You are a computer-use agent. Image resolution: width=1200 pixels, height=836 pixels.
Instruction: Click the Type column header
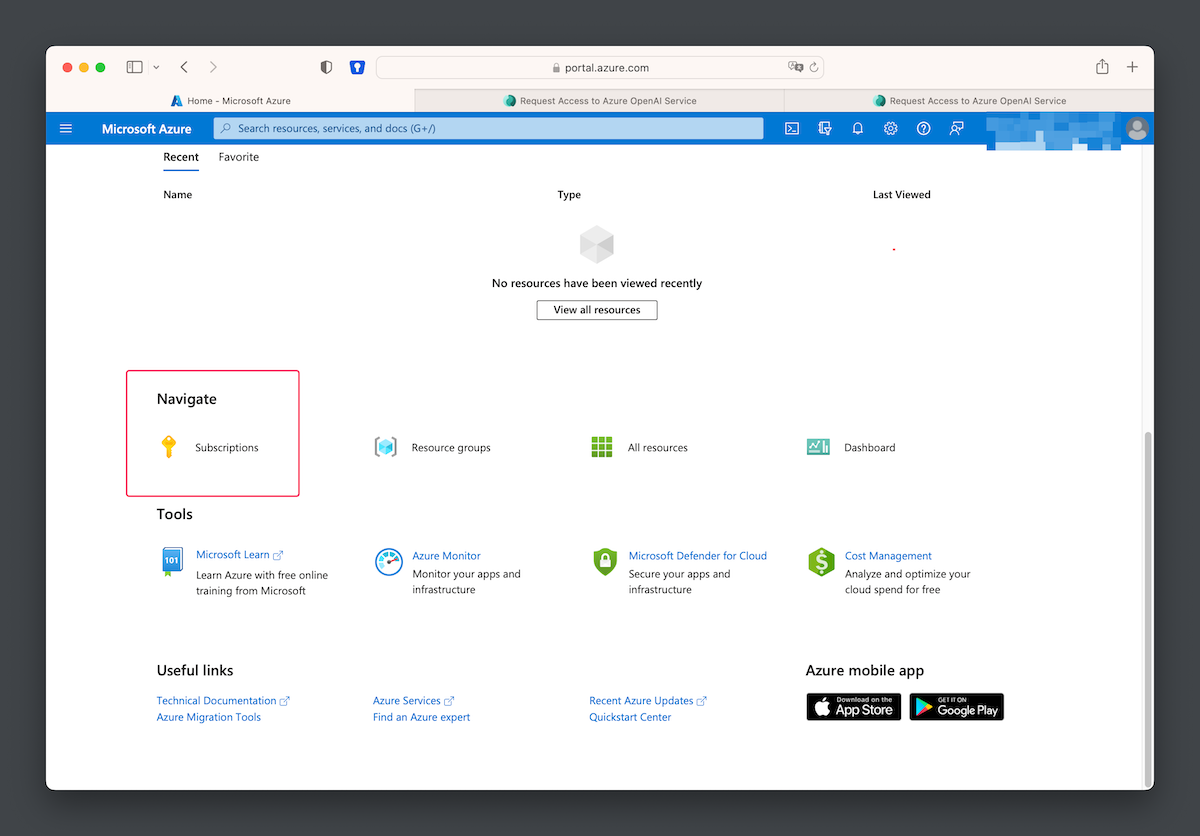[569, 195]
